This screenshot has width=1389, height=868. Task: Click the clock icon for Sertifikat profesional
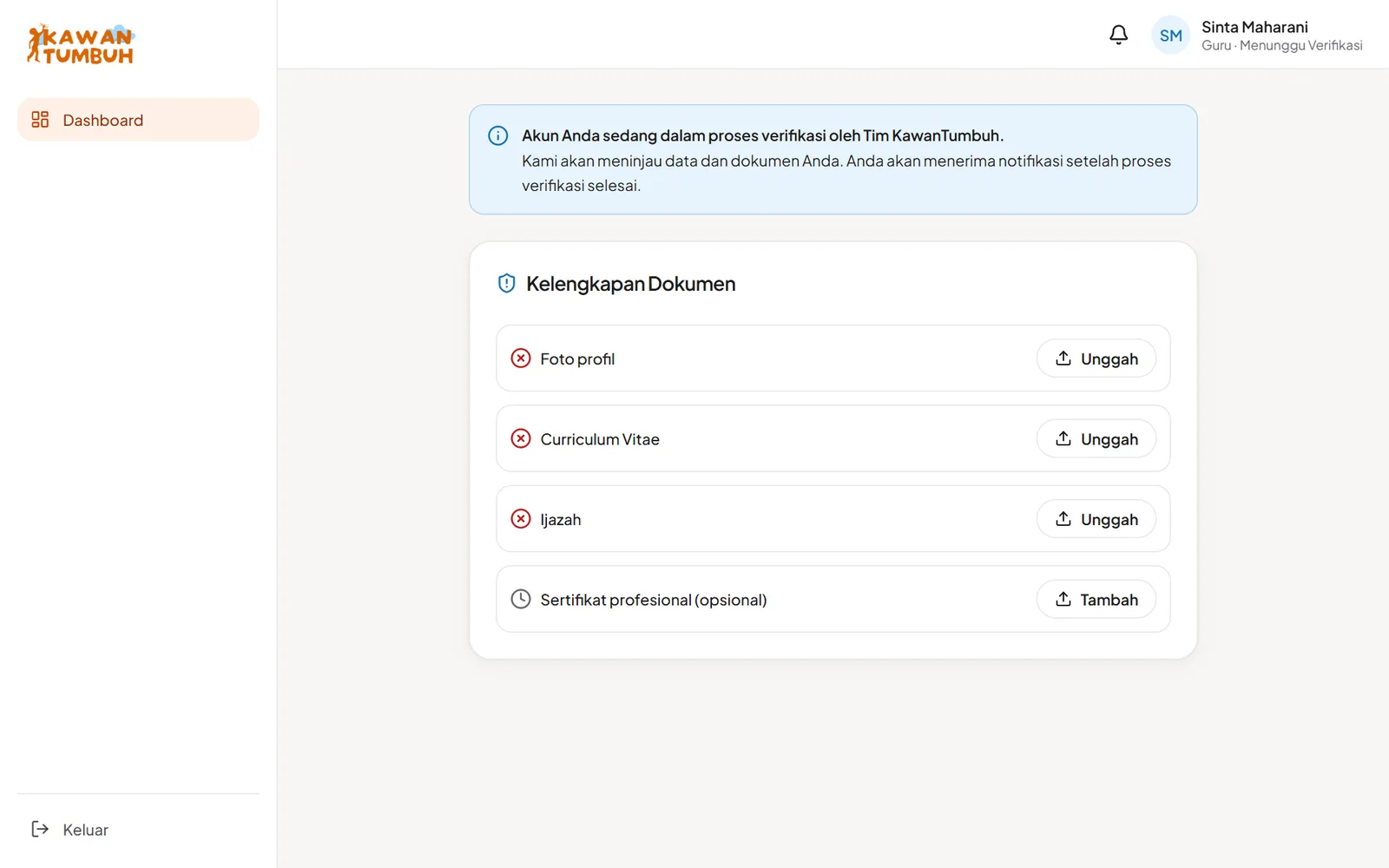[521, 599]
